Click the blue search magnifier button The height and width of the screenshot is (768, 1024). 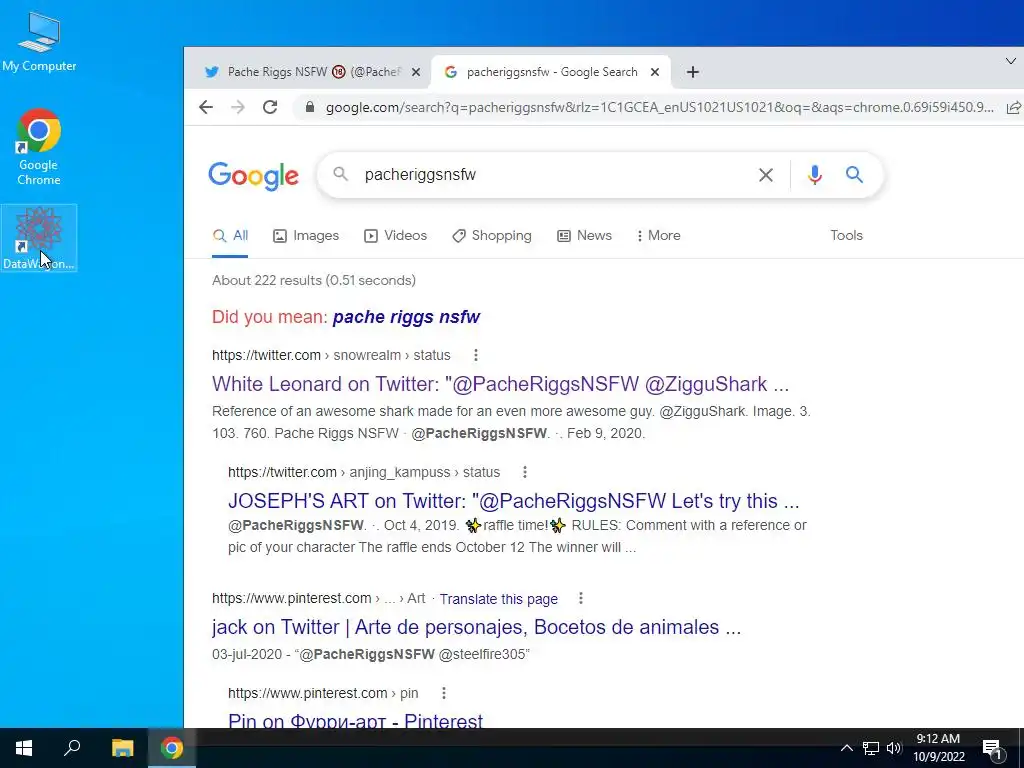[854, 174]
